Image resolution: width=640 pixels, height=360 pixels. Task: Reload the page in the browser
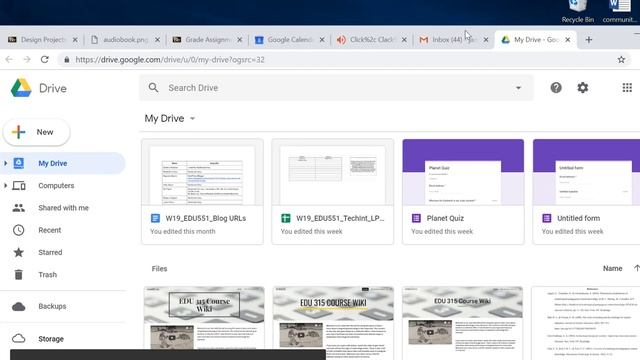tap(44, 60)
